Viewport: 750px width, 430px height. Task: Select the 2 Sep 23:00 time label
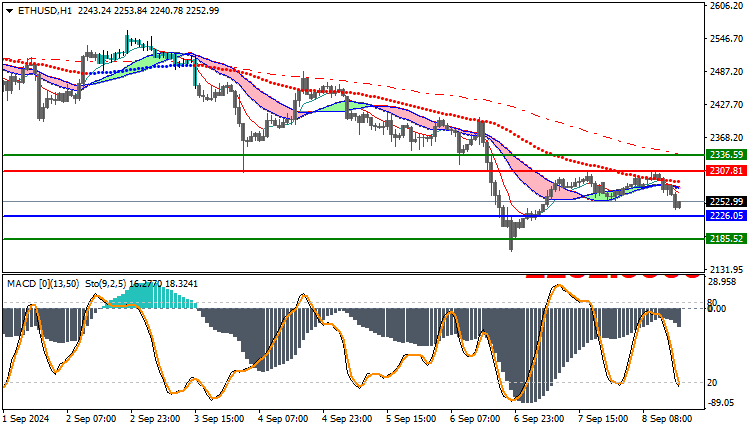155,419
